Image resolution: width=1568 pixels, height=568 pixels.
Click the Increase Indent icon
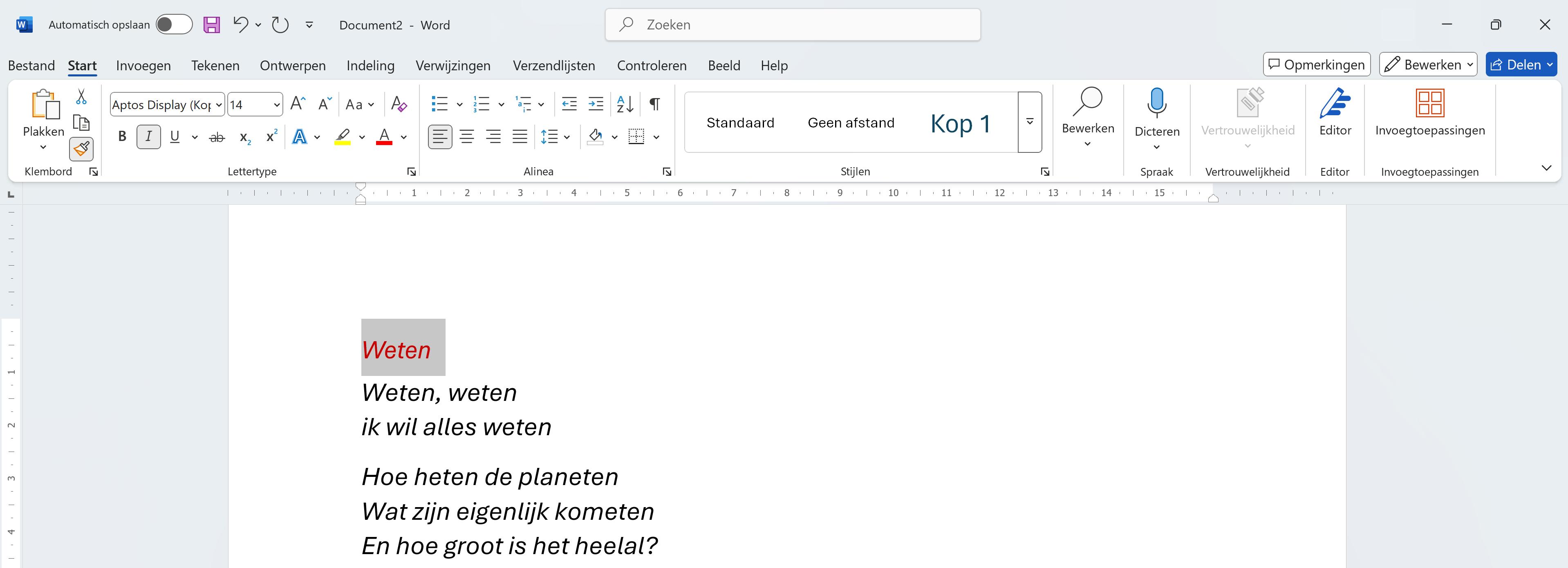(596, 104)
